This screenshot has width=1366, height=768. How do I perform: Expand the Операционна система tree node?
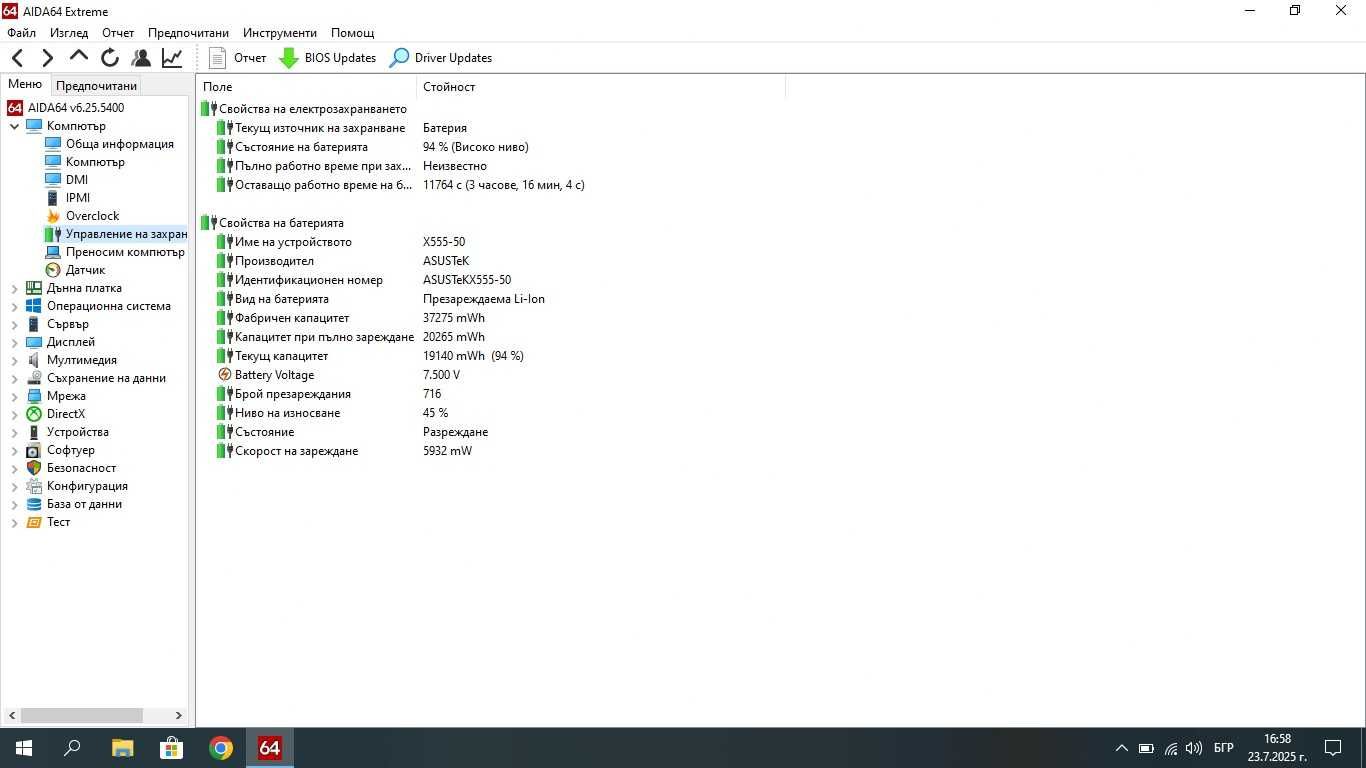point(15,306)
